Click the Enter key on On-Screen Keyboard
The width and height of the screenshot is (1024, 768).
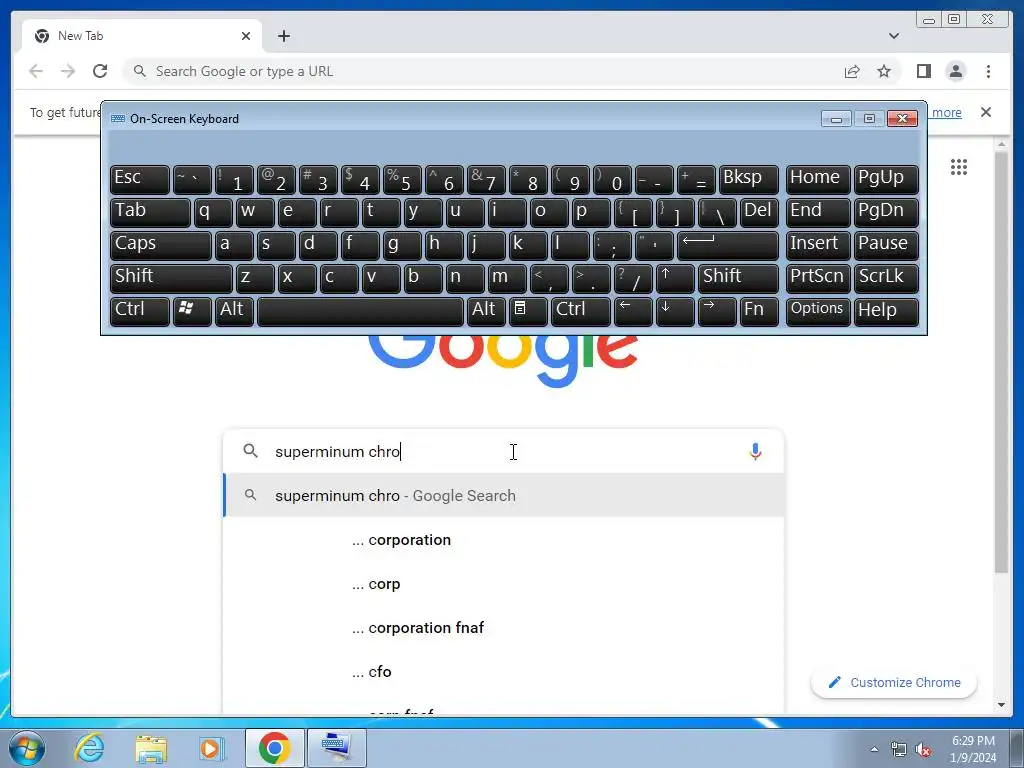(x=728, y=245)
